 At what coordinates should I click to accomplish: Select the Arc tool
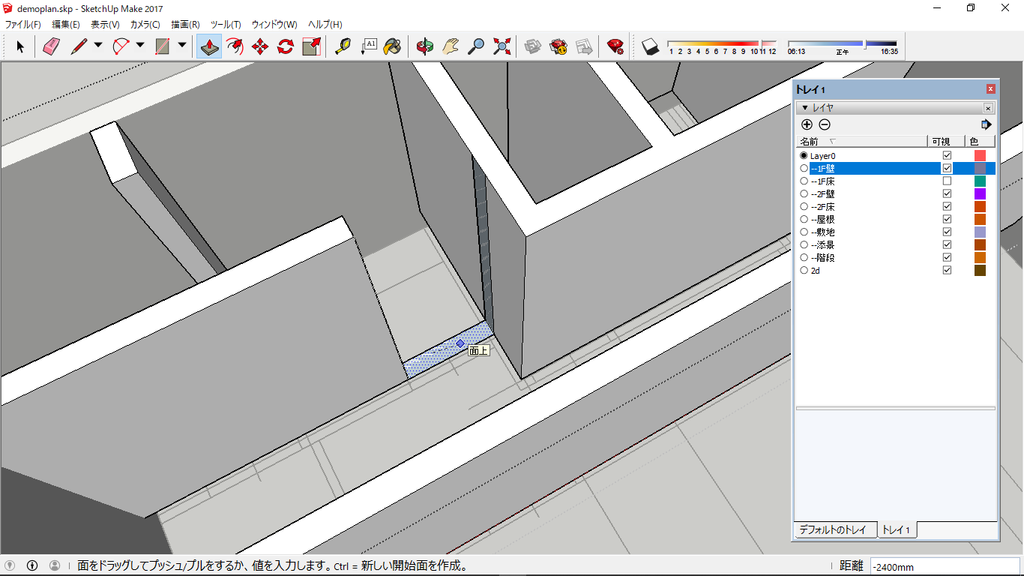click(121, 46)
